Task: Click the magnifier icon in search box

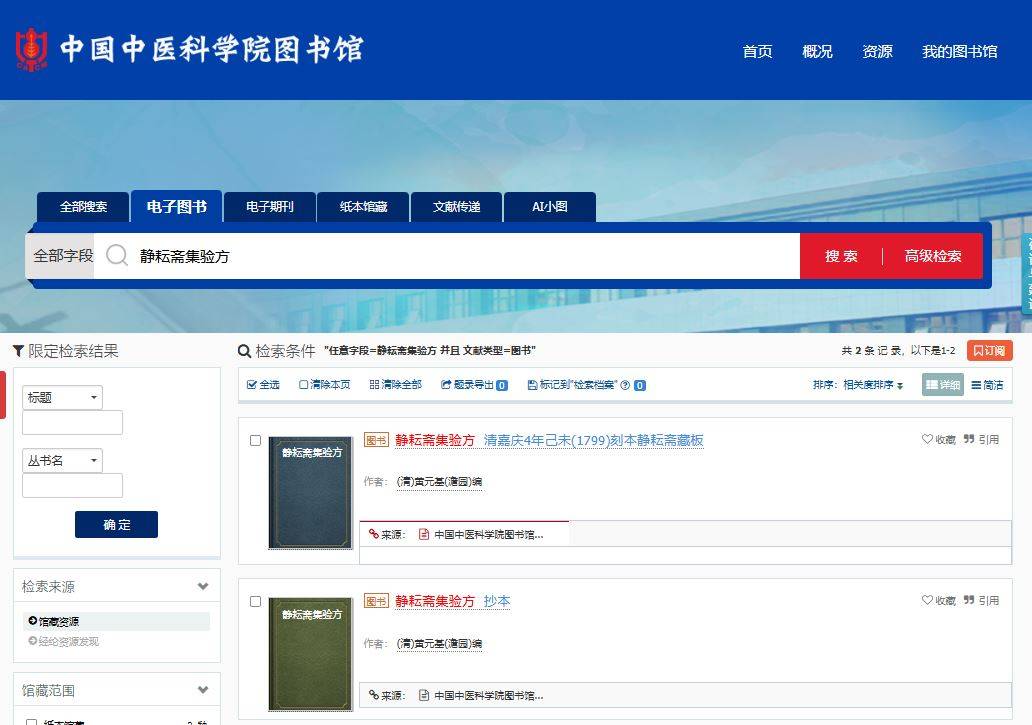Action: coord(117,256)
